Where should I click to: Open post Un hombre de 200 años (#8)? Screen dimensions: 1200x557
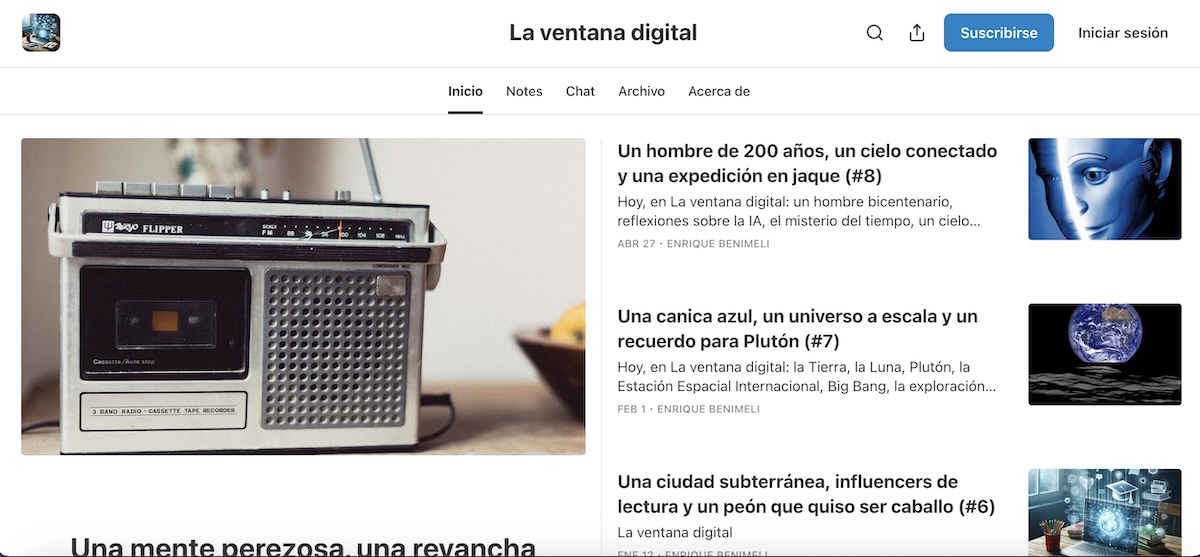(807, 163)
